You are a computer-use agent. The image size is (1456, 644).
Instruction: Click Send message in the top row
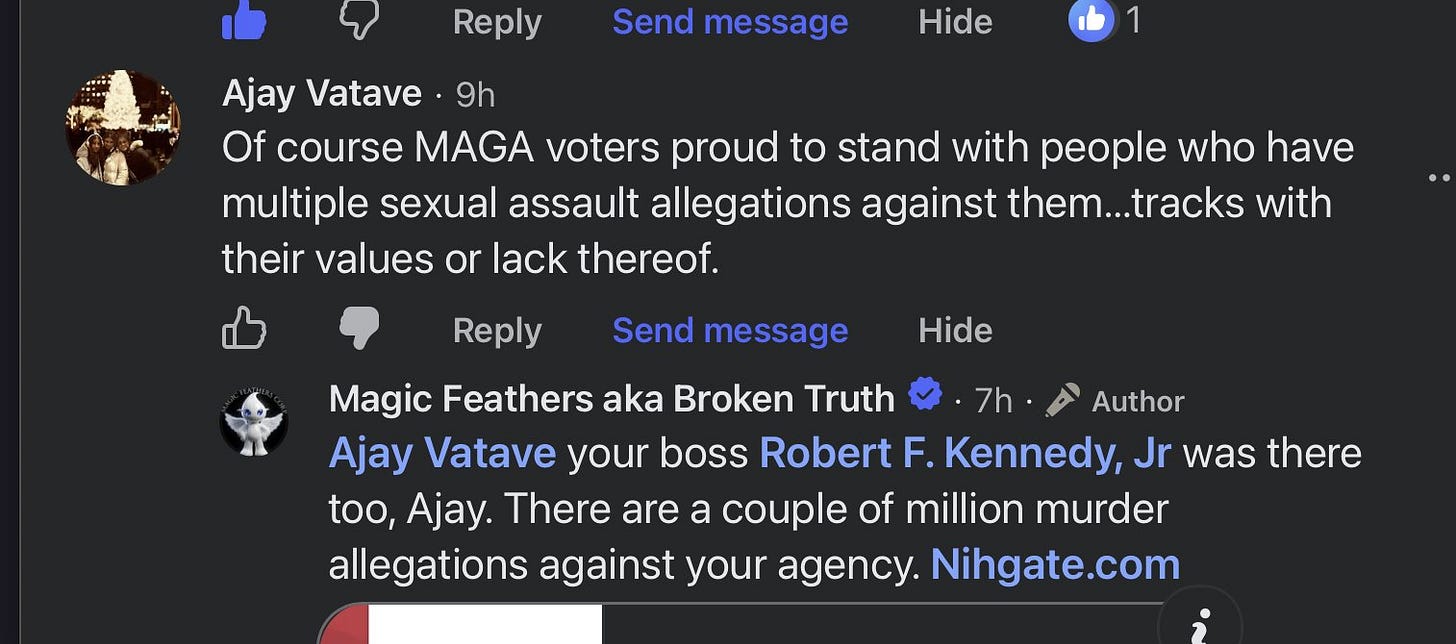pyautogui.click(x=730, y=21)
